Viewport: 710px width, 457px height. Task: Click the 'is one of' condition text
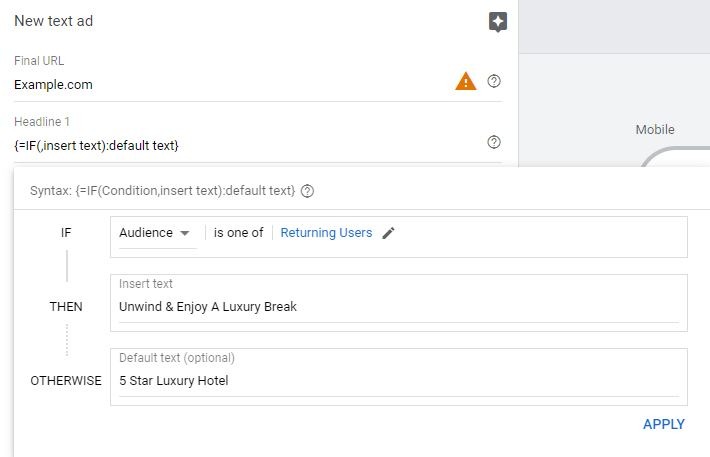[238, 233]
